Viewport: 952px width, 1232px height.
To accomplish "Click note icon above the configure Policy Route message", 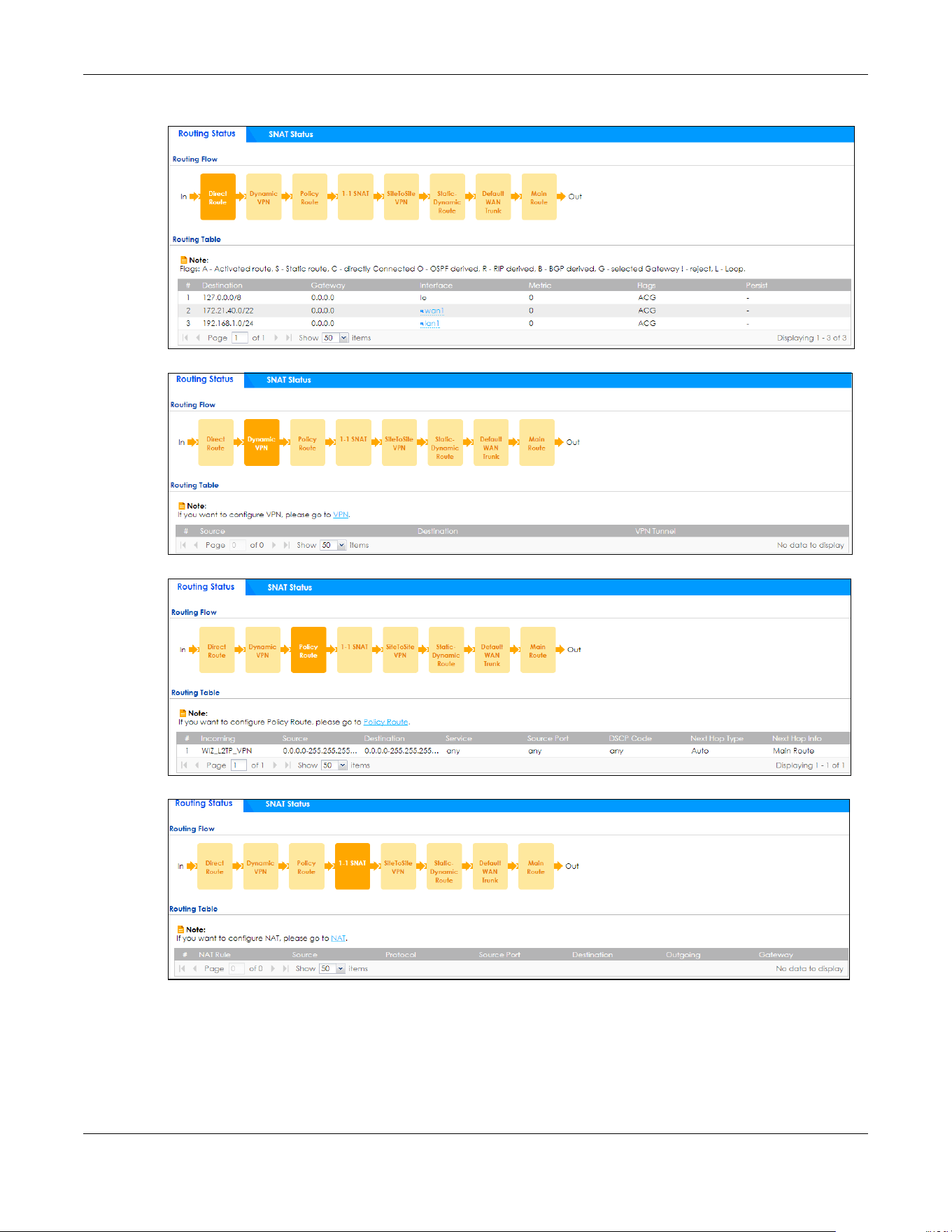I will [x=183, y=714].
